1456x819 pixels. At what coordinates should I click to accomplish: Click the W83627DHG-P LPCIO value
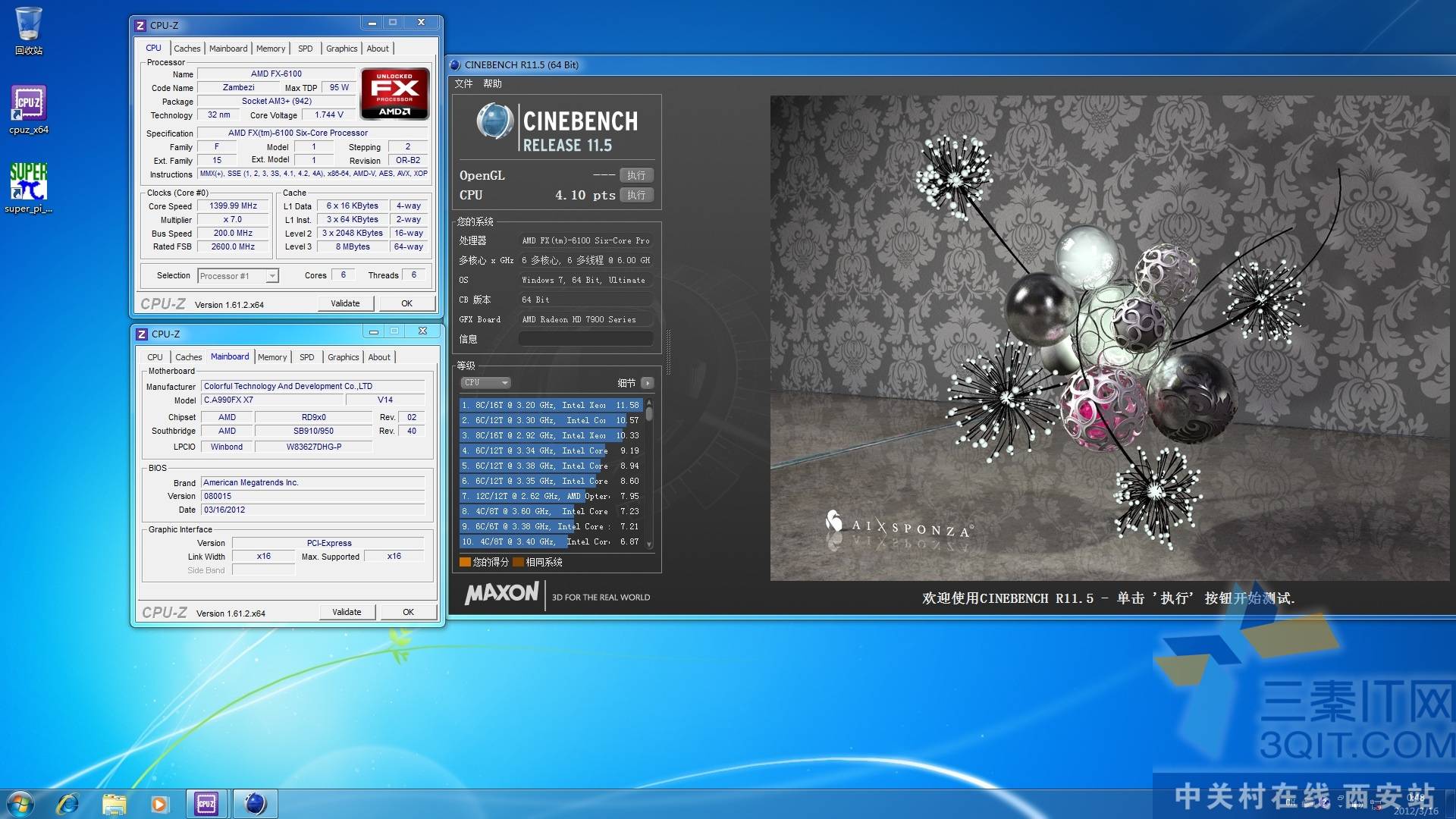point(314,447)
